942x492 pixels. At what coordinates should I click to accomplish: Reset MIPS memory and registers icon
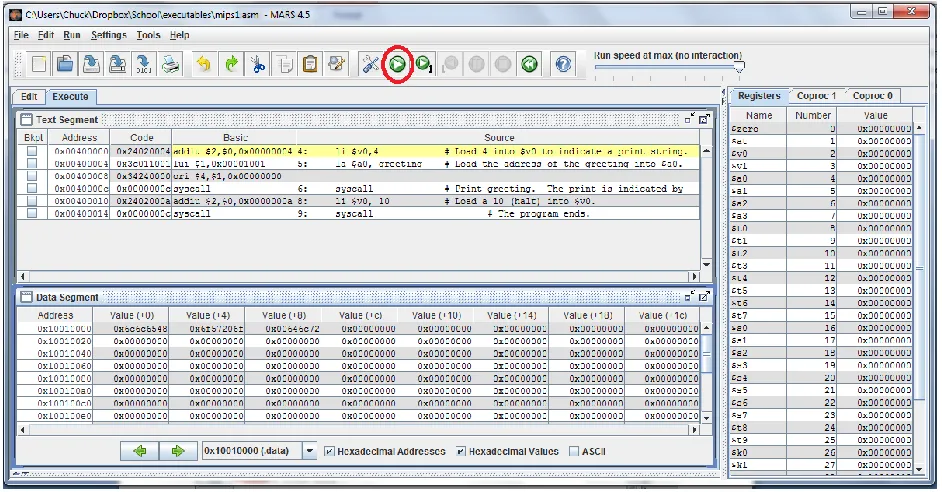tap(529, 64)
